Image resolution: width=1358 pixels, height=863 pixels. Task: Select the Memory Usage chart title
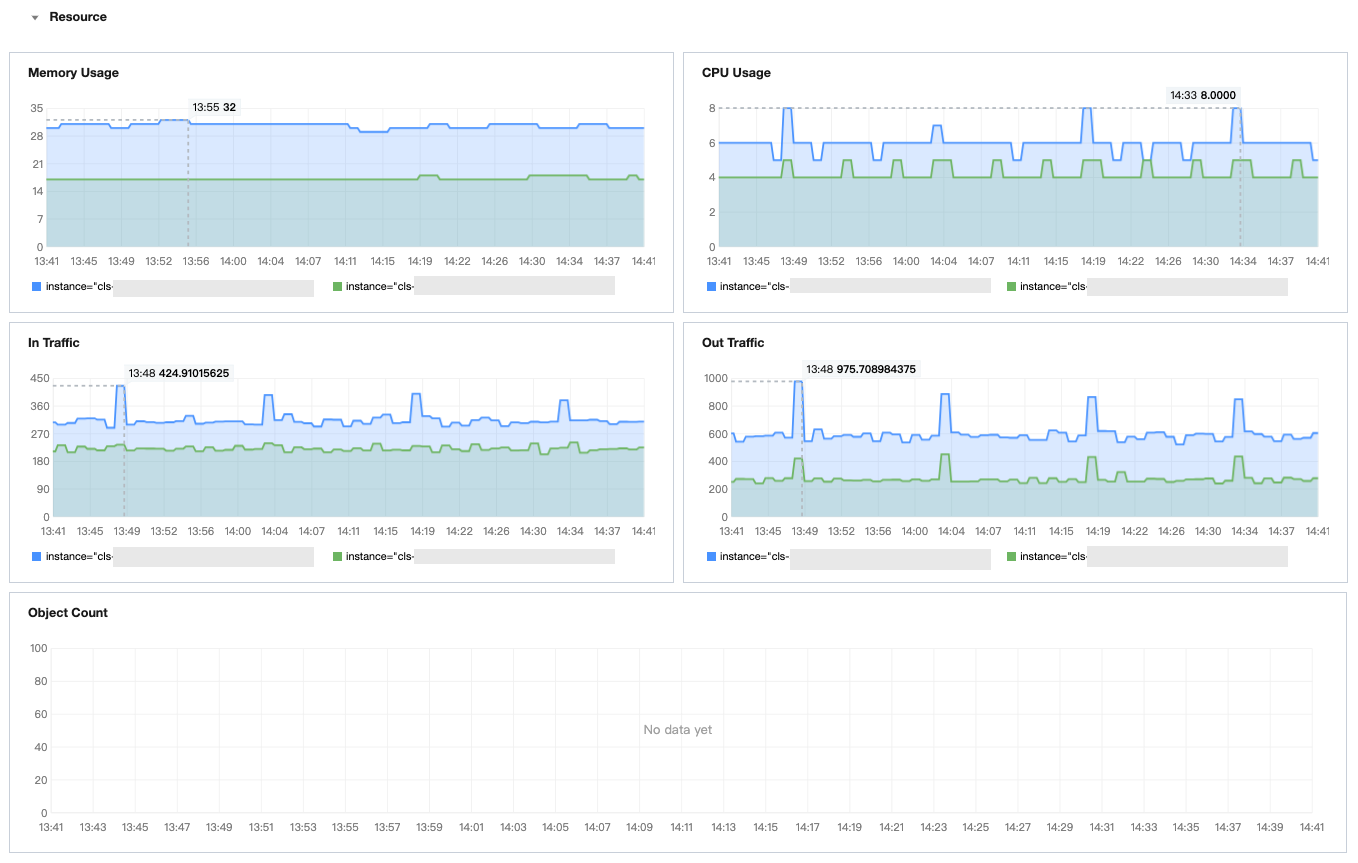coord(73,73)
